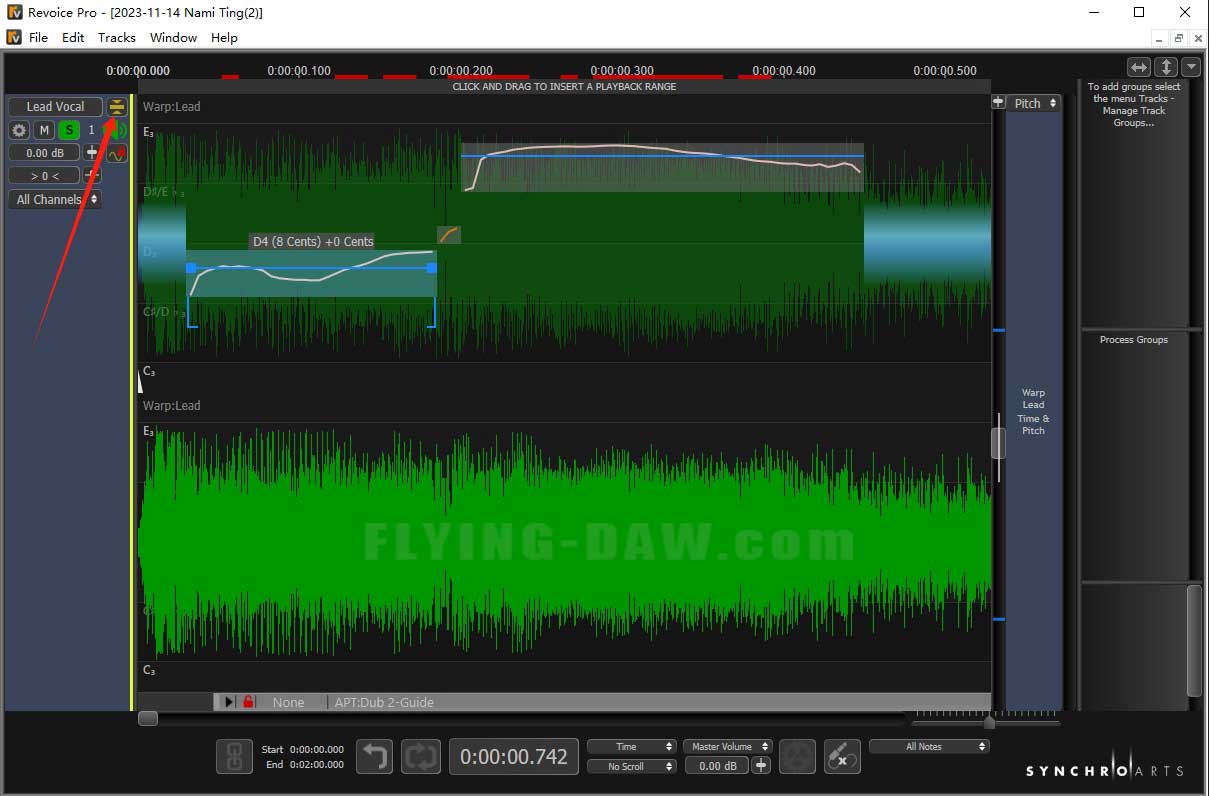Click the return-to-start arrow button
Viewport: 1209px width, 796px height.
[375, 757]
